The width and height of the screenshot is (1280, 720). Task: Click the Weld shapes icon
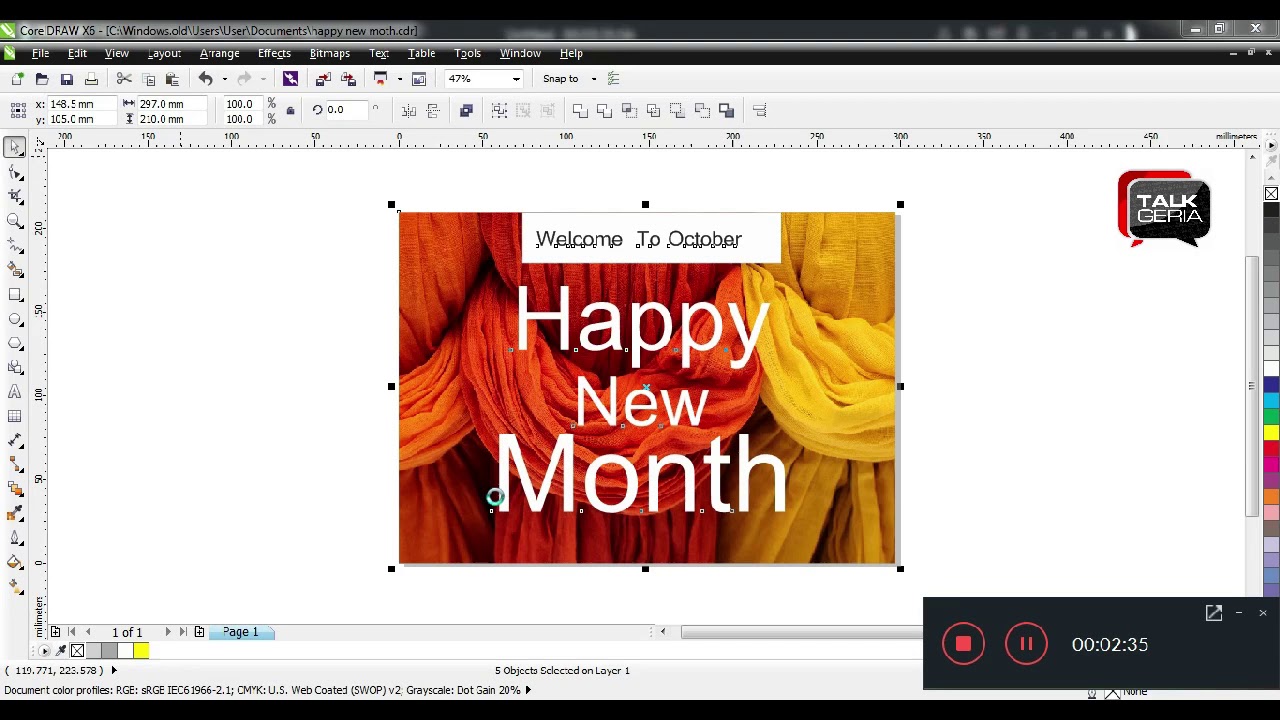[x=580, y=111]
